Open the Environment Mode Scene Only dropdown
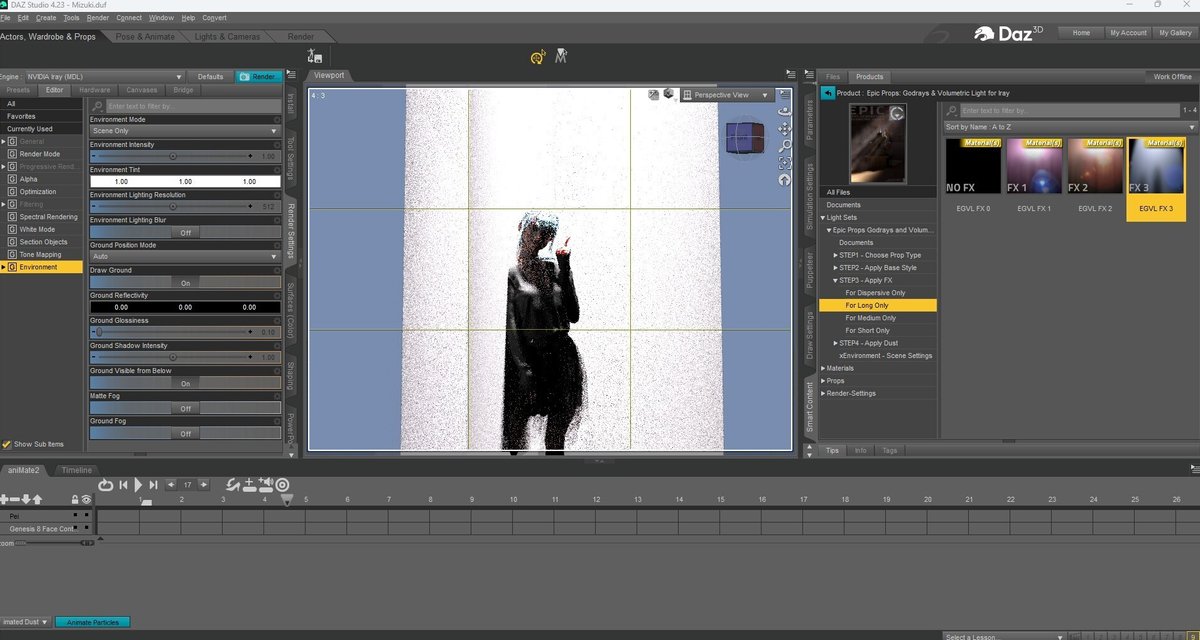This screenshot has width=1200, height=640. point(185,131)
